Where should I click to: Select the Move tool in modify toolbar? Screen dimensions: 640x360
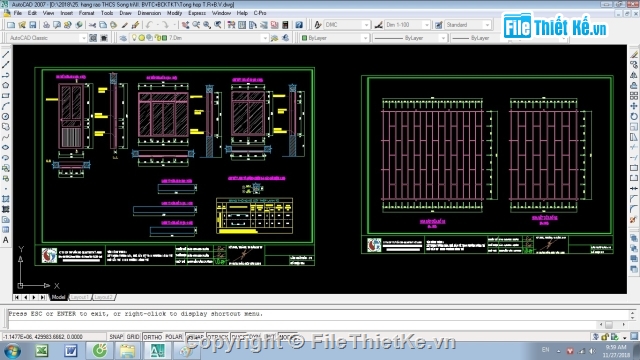pyautogui.click(x=633, y=106)
